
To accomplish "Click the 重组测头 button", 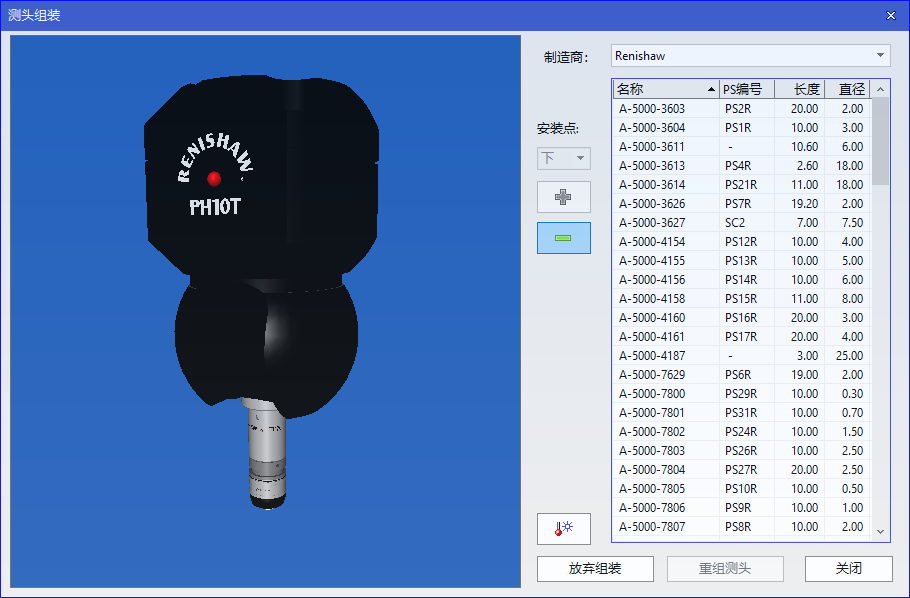I will tap(725, 568).
